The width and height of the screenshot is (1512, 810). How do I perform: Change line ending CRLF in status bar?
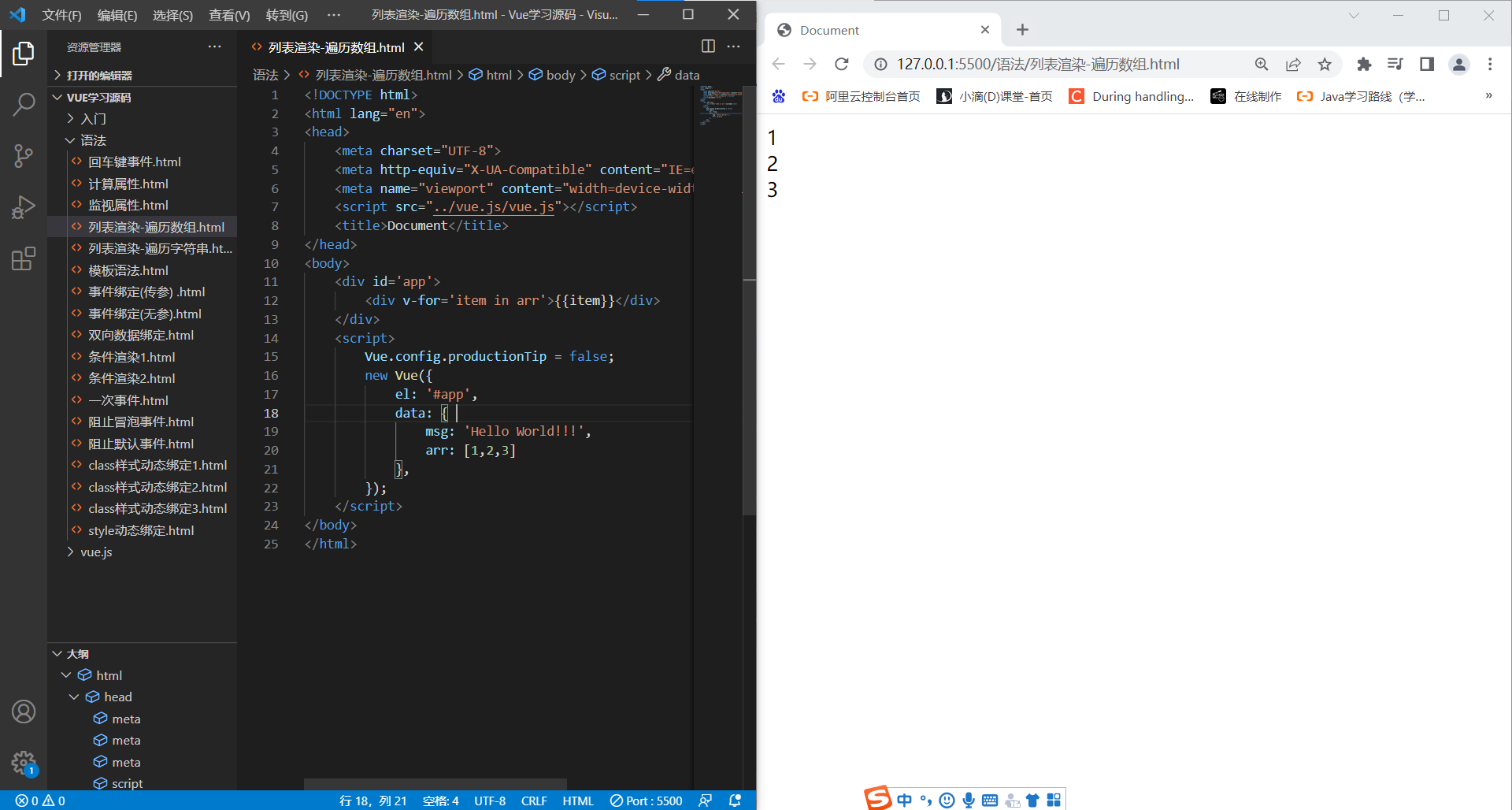tap(534, 801)
